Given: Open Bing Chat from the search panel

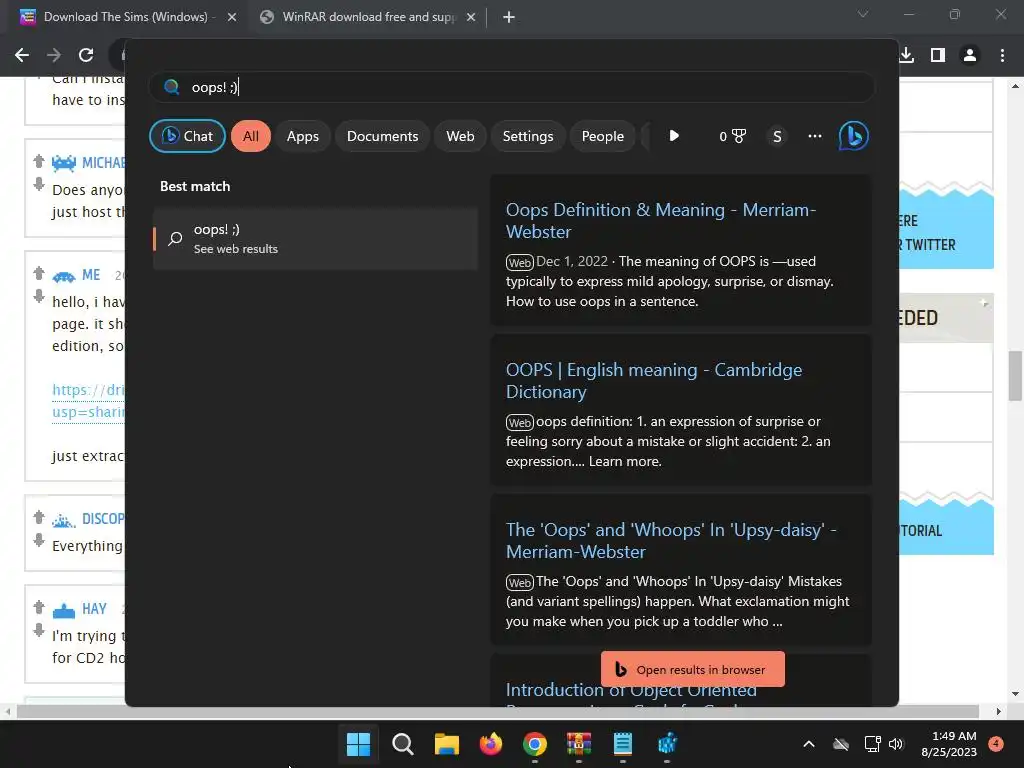Looking at the screenshot, I should (187, 136).
